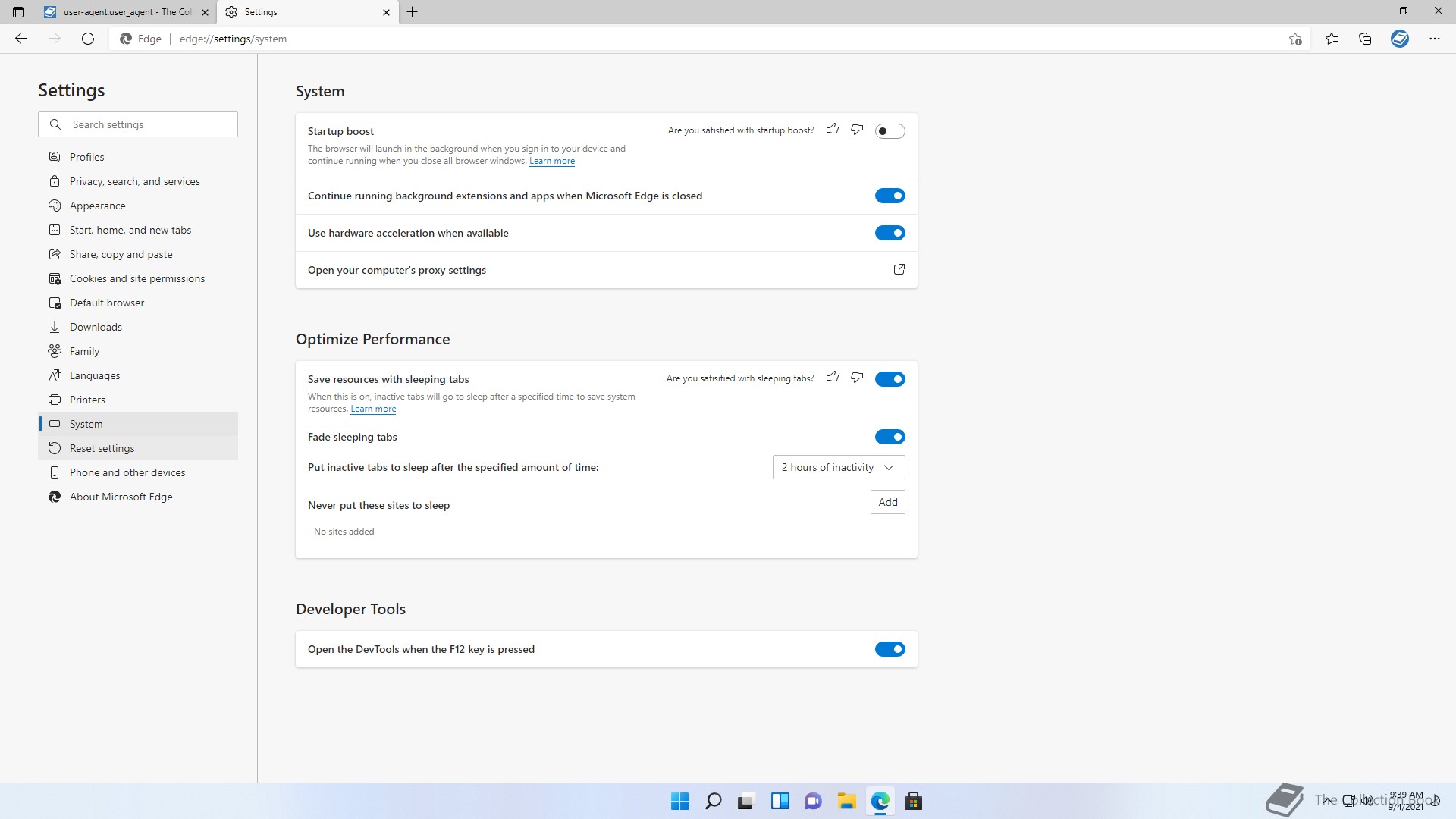
Task: Open Privacy, search, and services
Action: [x=138, y=181]
